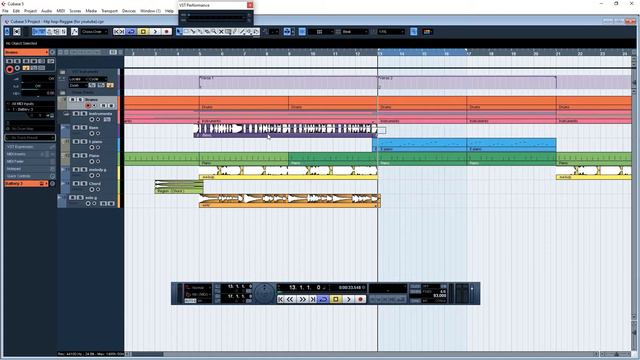640x360 pixels.
Task: Click the jog wheel on transport panel
Action: point(264,293)
